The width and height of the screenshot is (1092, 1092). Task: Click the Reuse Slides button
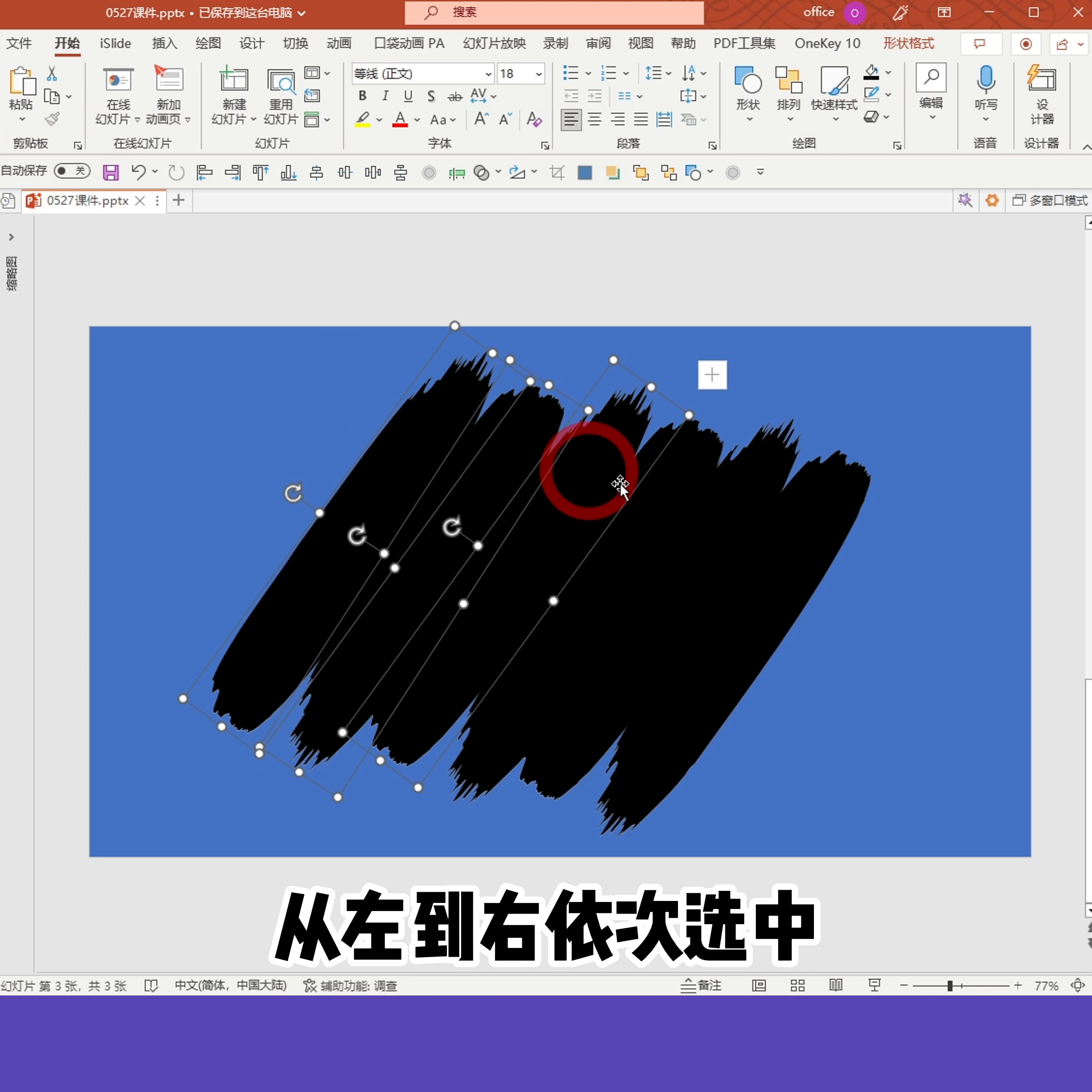281,95
